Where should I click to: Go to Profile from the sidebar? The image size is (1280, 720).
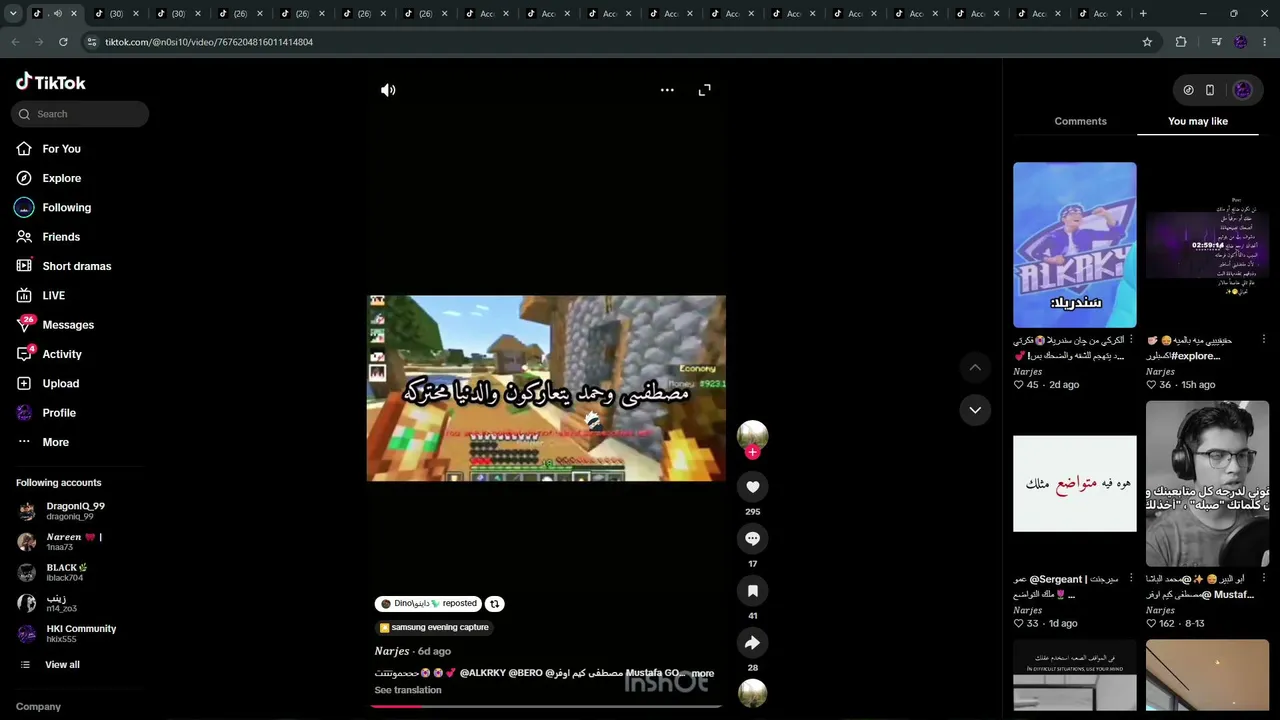pyautogui.click(x=59, y=413)
